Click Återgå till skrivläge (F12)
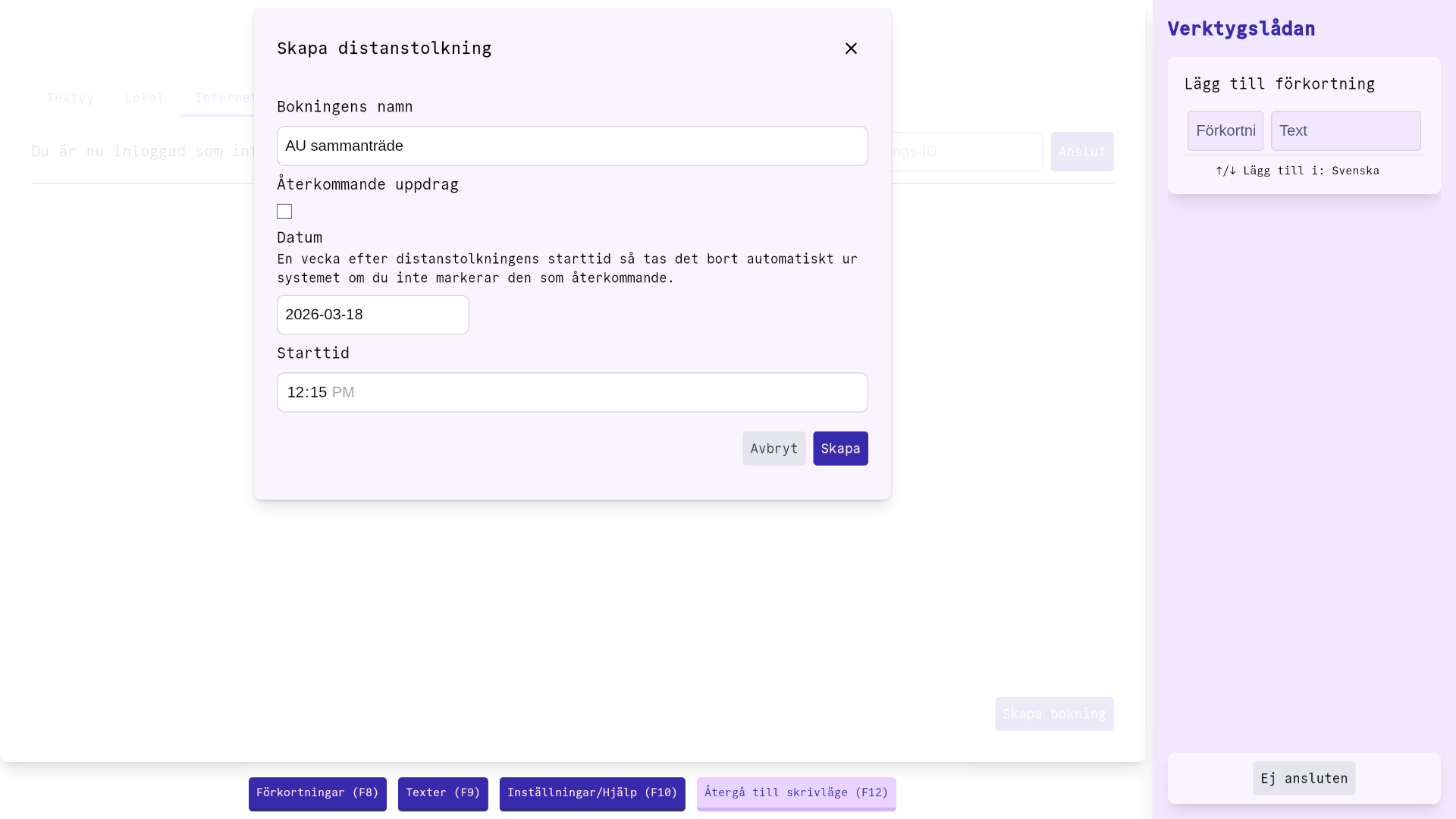Image resolution: width=1456 pixels, height=819 pixels. [x=795, y=792]
